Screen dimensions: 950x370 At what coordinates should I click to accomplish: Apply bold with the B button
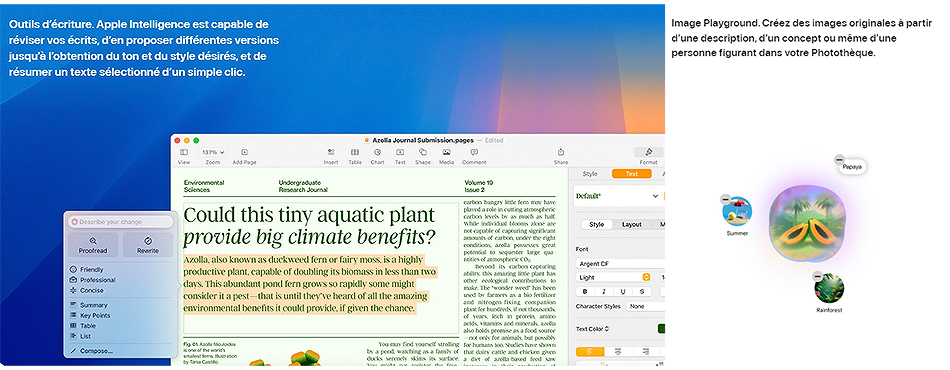pyautogui.click(x=585, y=291)
